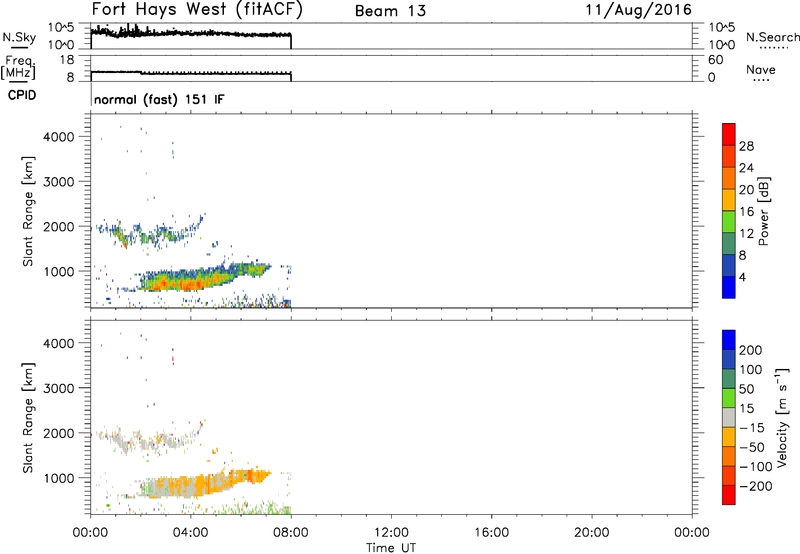800x554 pixels.
Task: Click the 'Velocity [m s-1]' colorbar label
Action: [782, 417]
